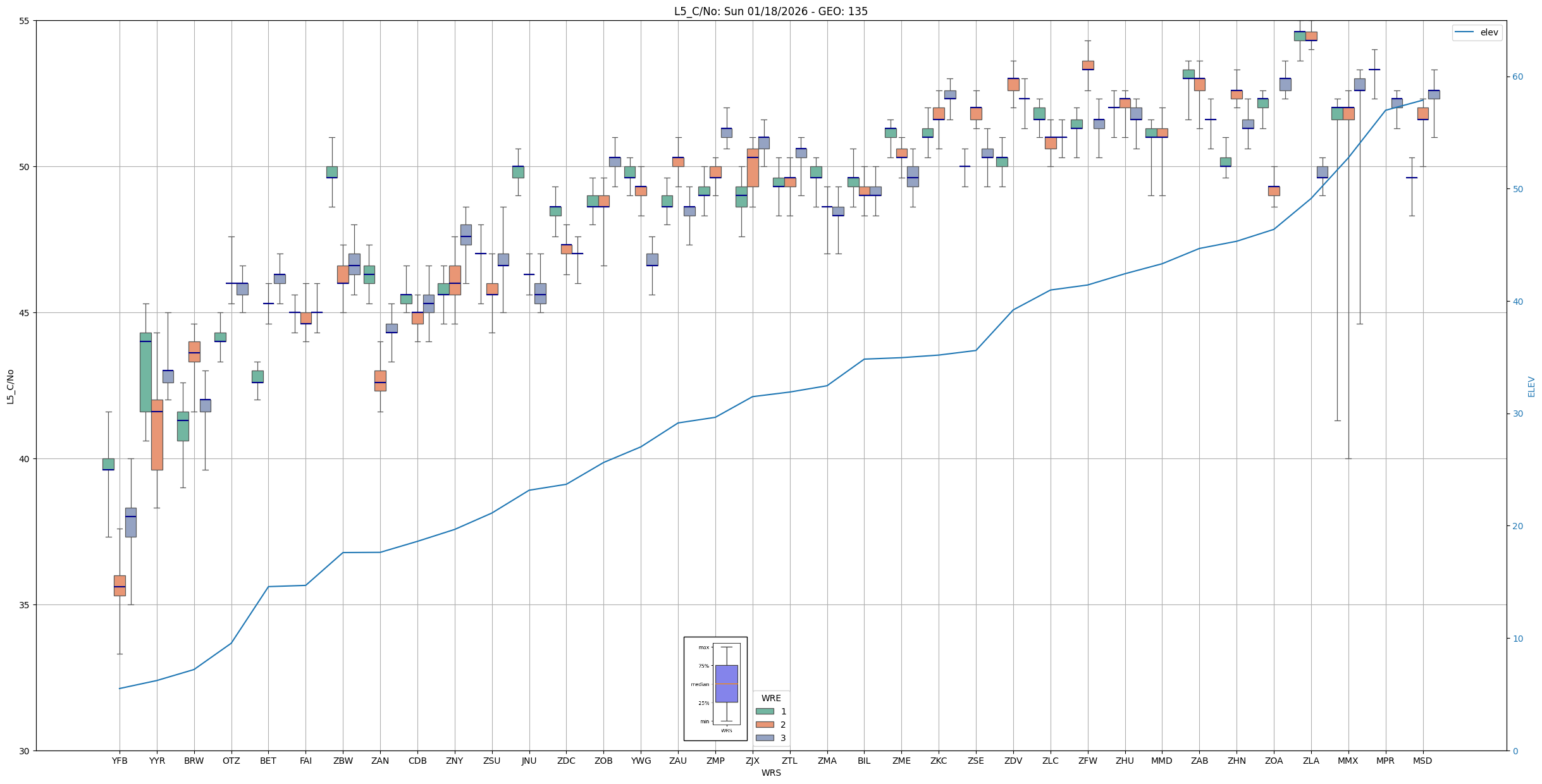Screen dimensions: 1542x784
Task: Click the chart title L5_C/No text
Action: [x=770, y=11]
